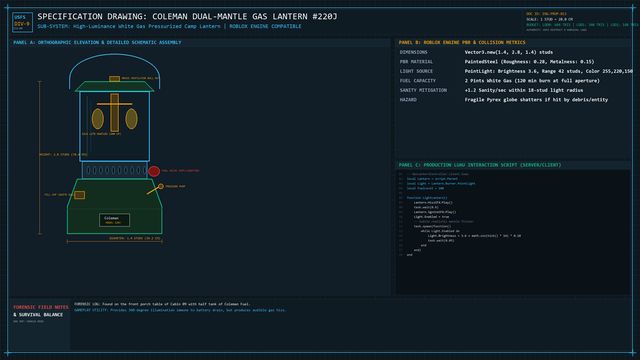Click the local Lantern = script.Parent line

[432, 179]
